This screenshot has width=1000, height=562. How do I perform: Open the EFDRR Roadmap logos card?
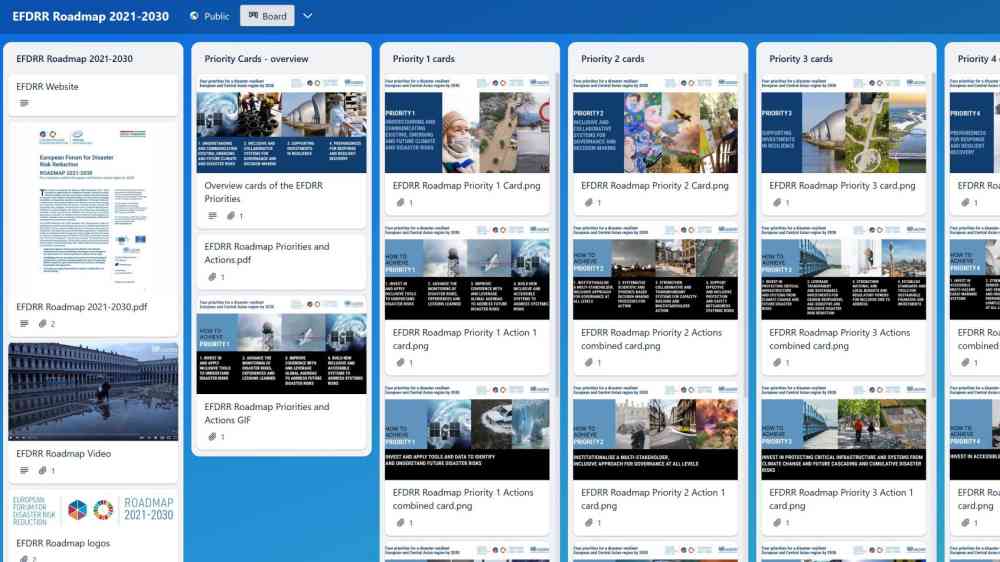point(93,526)
